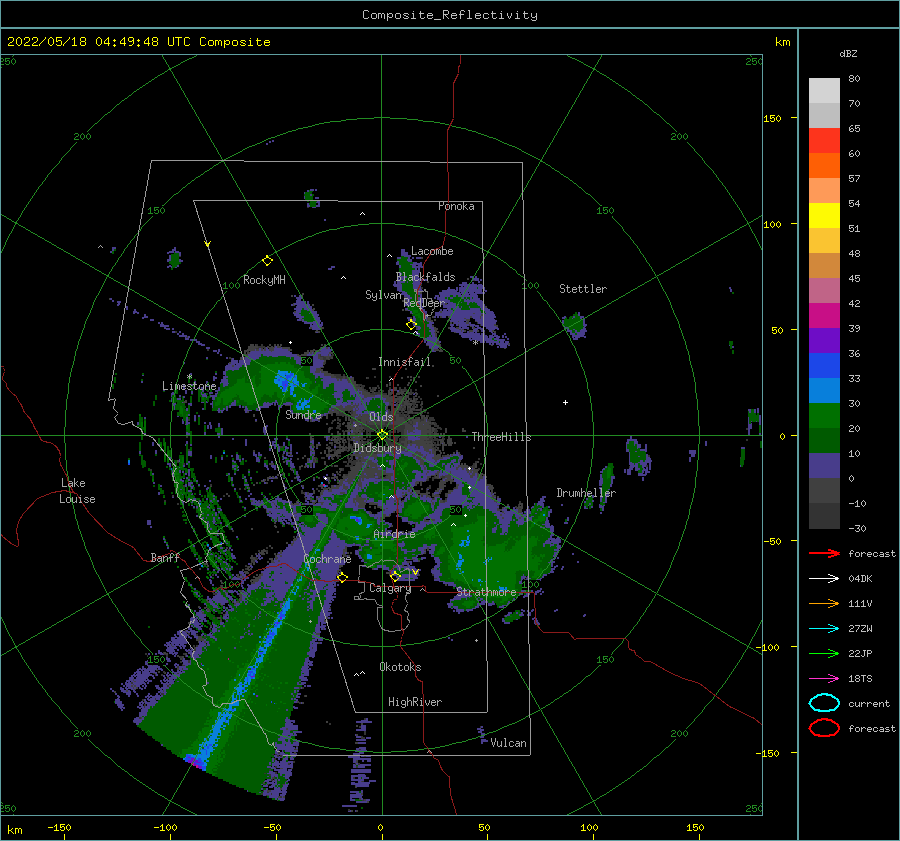Click the Strathmore city label
Screen dimensions: 900x841
click(x=486, y=592)
